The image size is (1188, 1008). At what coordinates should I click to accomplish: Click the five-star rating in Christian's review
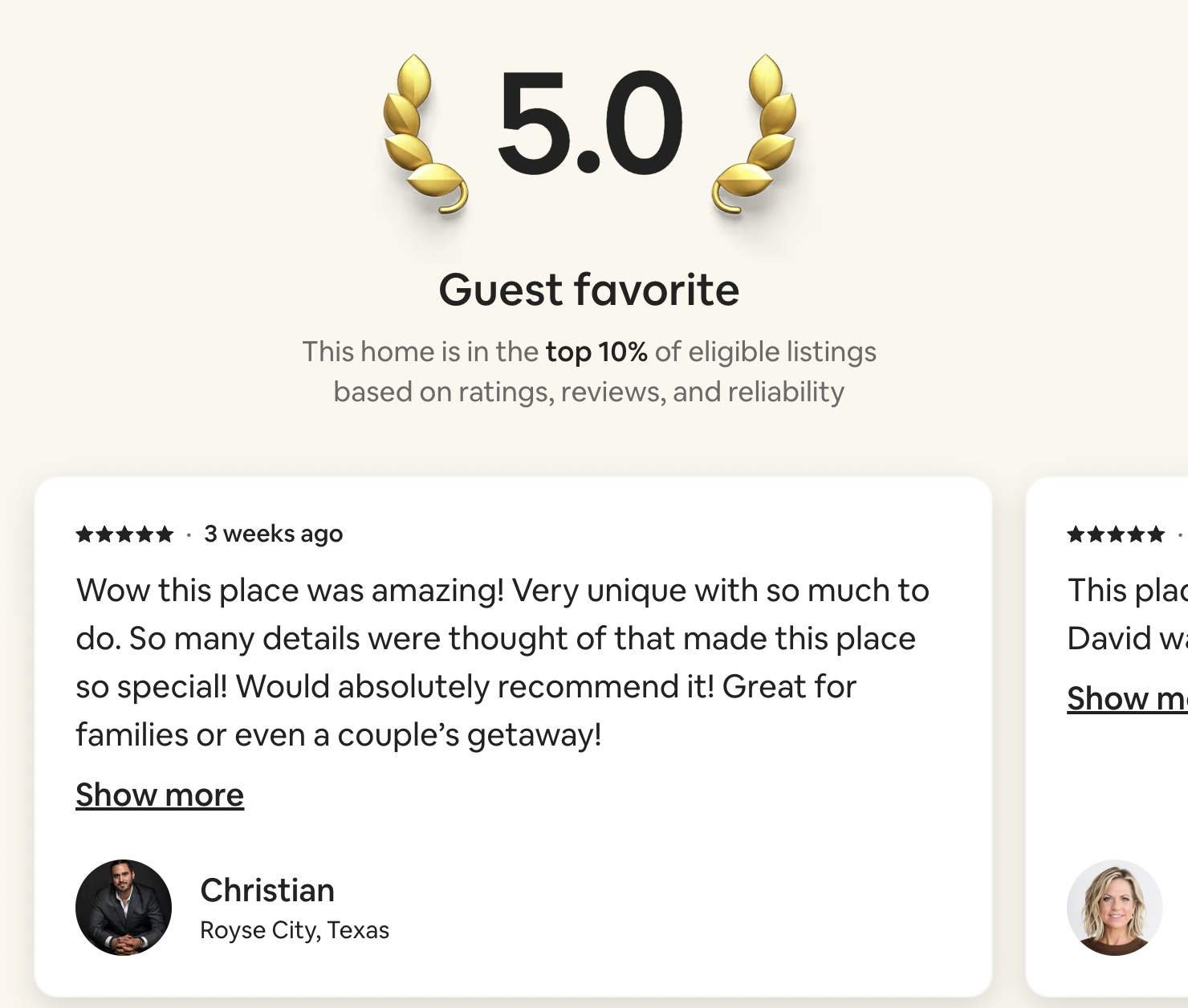click(x=124, y=534)
